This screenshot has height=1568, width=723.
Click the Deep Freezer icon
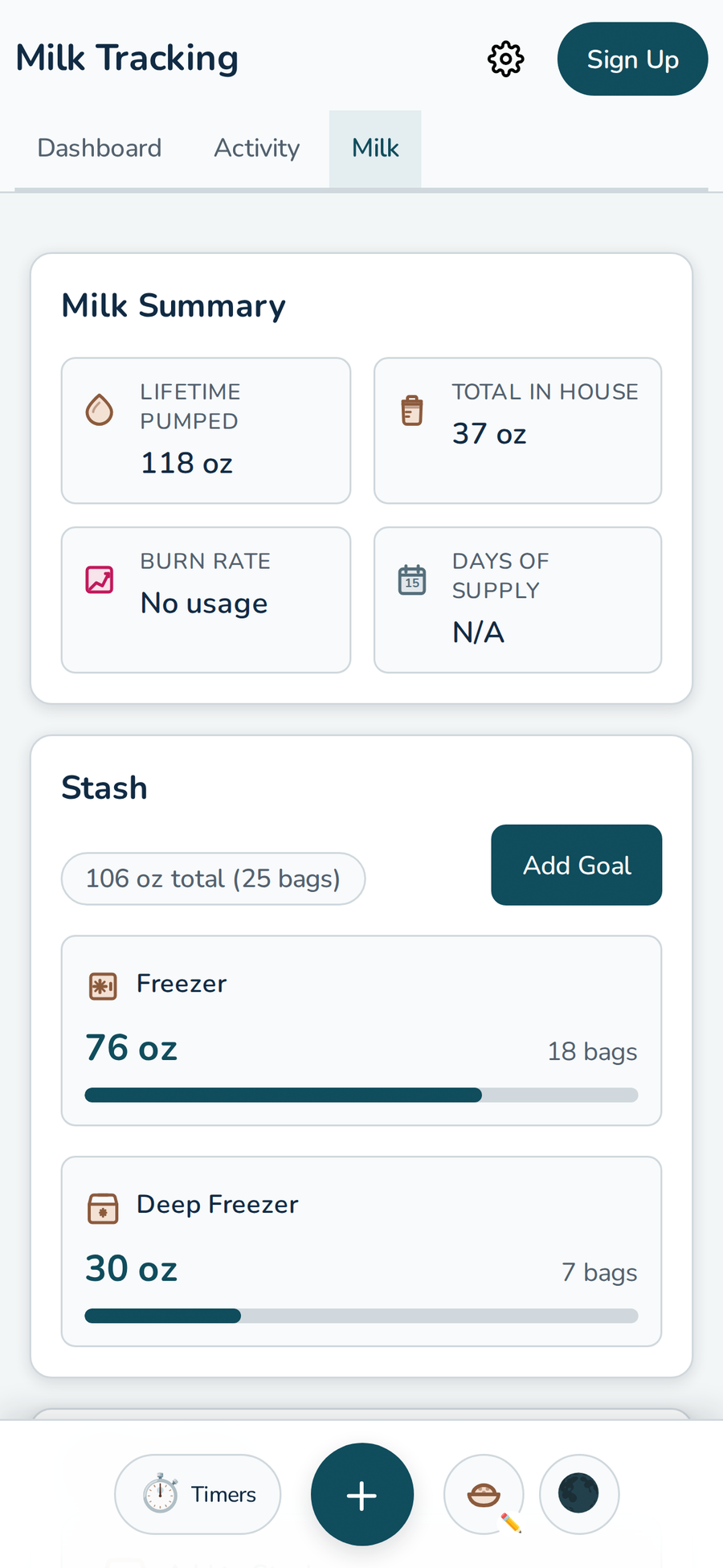102,1206
